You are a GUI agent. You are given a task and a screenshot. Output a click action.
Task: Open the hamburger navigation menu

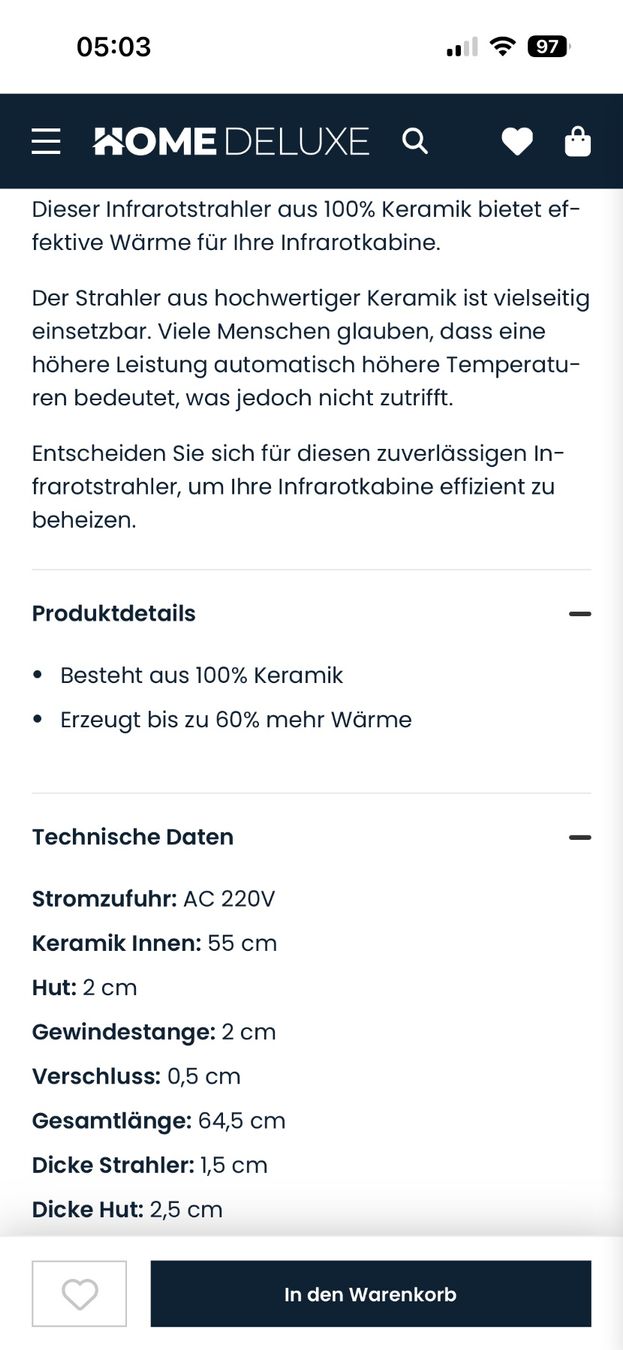[46, 142]
